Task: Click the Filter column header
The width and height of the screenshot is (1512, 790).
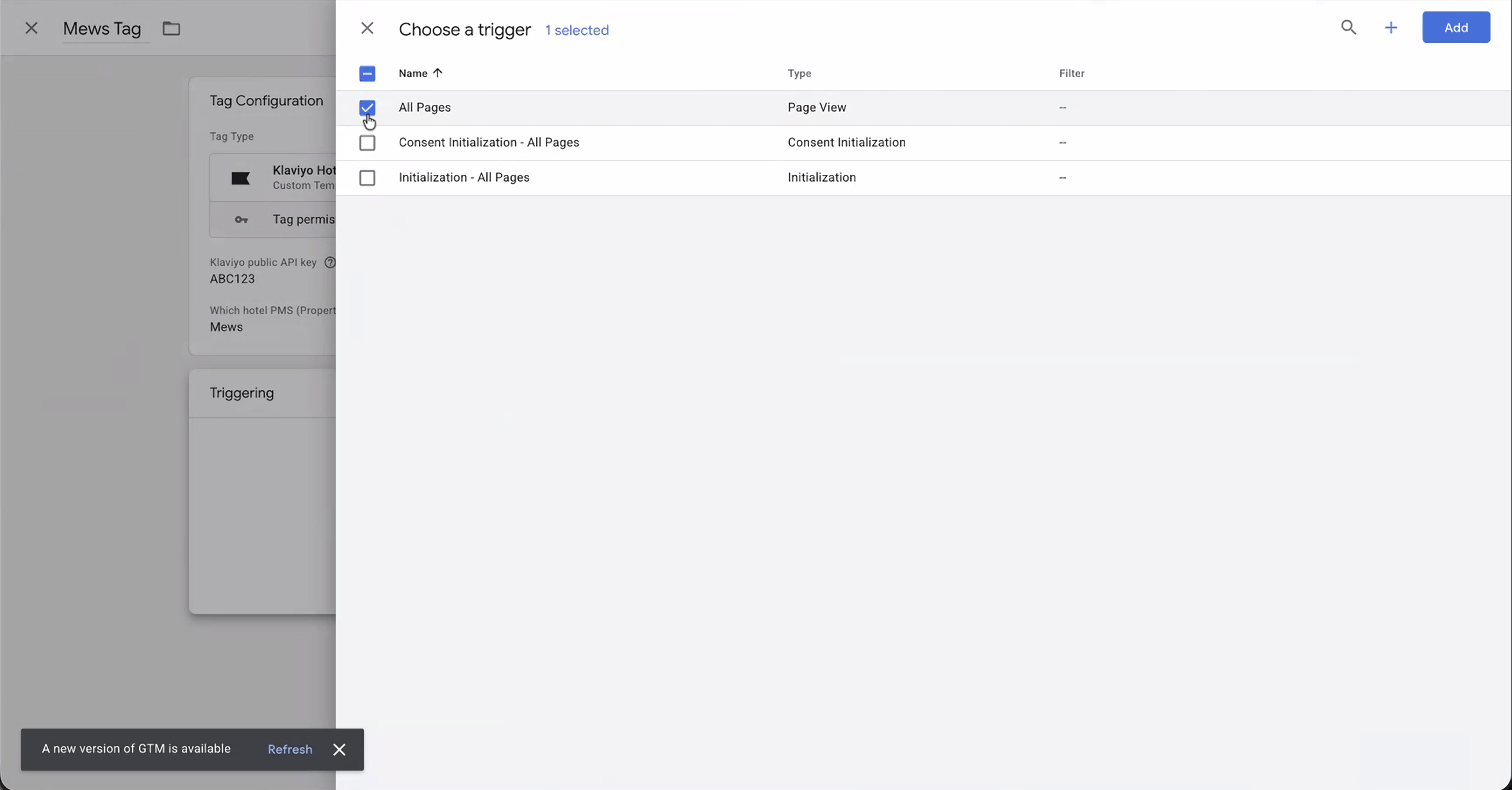Action: coord(1071,74)
